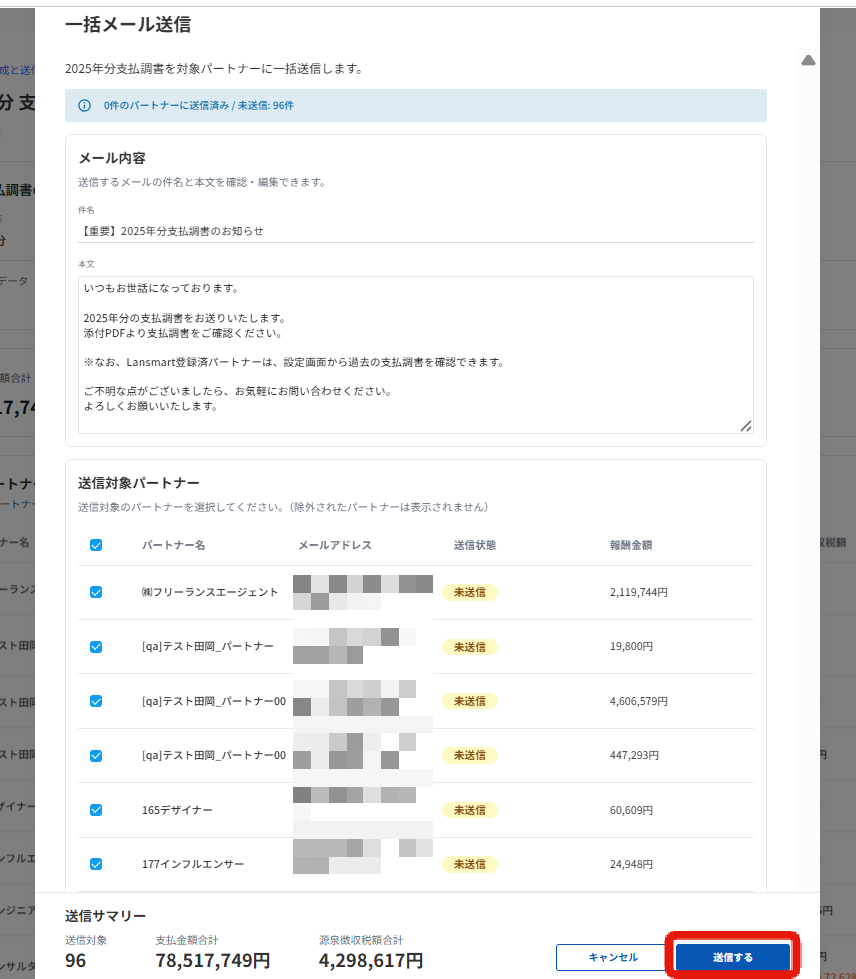Click the 165デザイナー partner name

click(177, 810)
